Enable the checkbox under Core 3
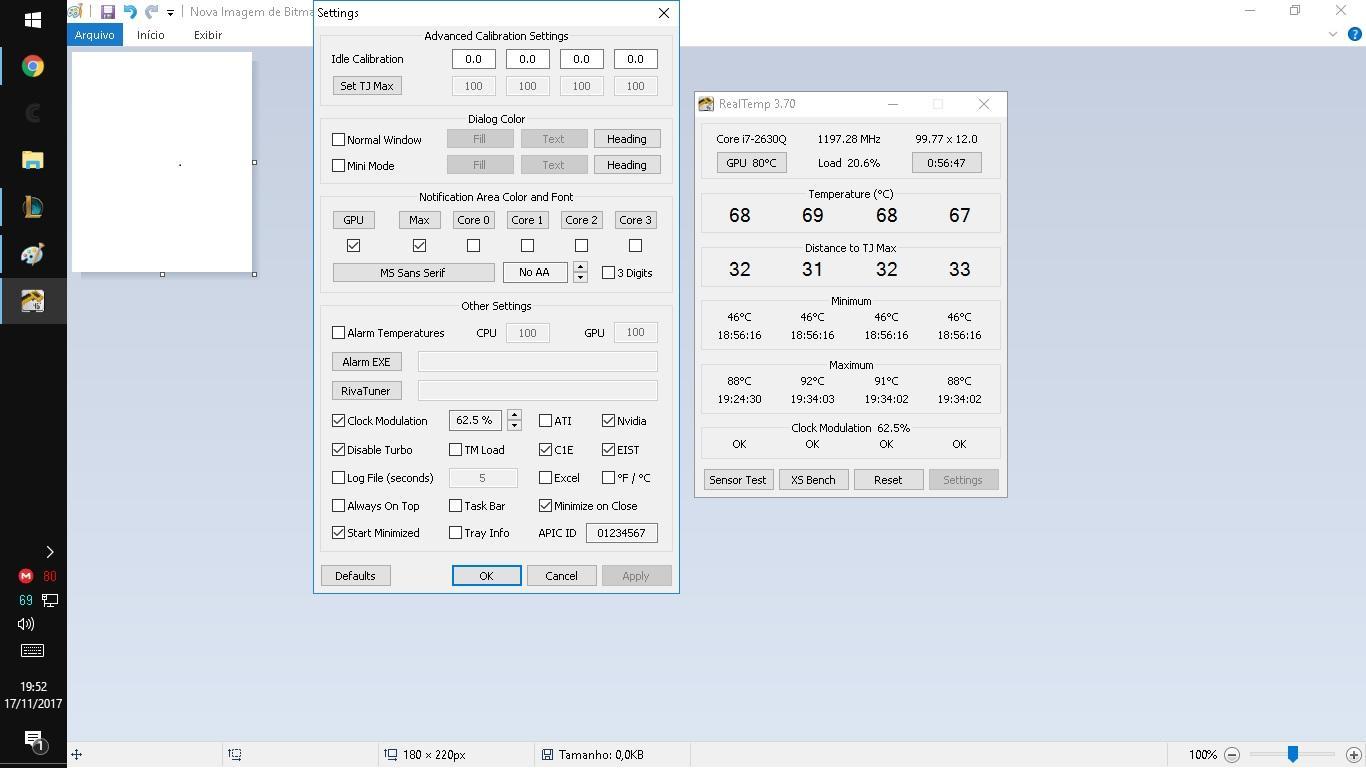This screenshot has height=768, width=1366. pos(635,246)
